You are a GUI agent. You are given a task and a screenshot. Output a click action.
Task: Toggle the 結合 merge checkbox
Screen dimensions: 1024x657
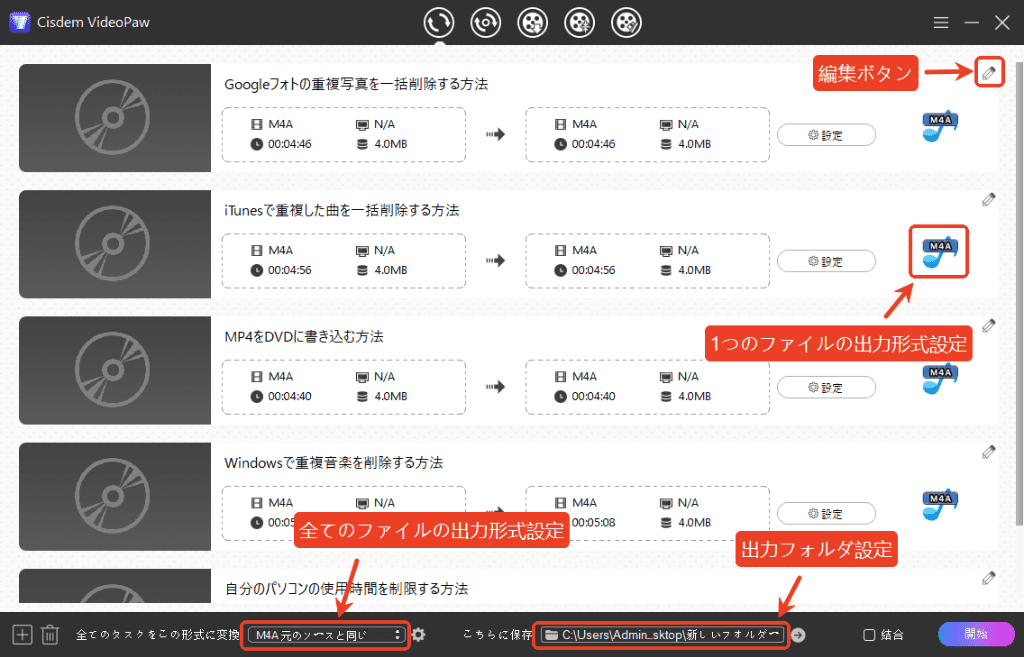pyautogui.click(x=869, y=635)
